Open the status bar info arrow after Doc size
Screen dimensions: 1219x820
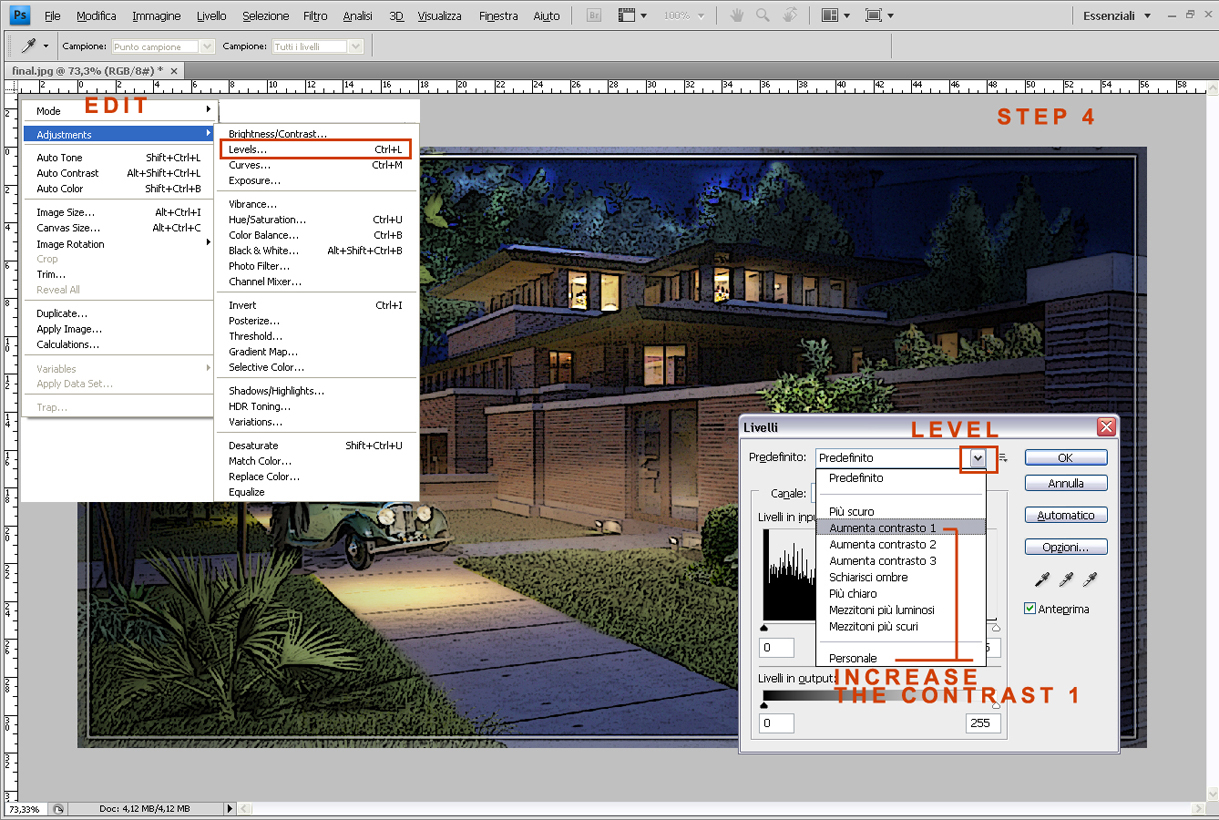[230, 809]
